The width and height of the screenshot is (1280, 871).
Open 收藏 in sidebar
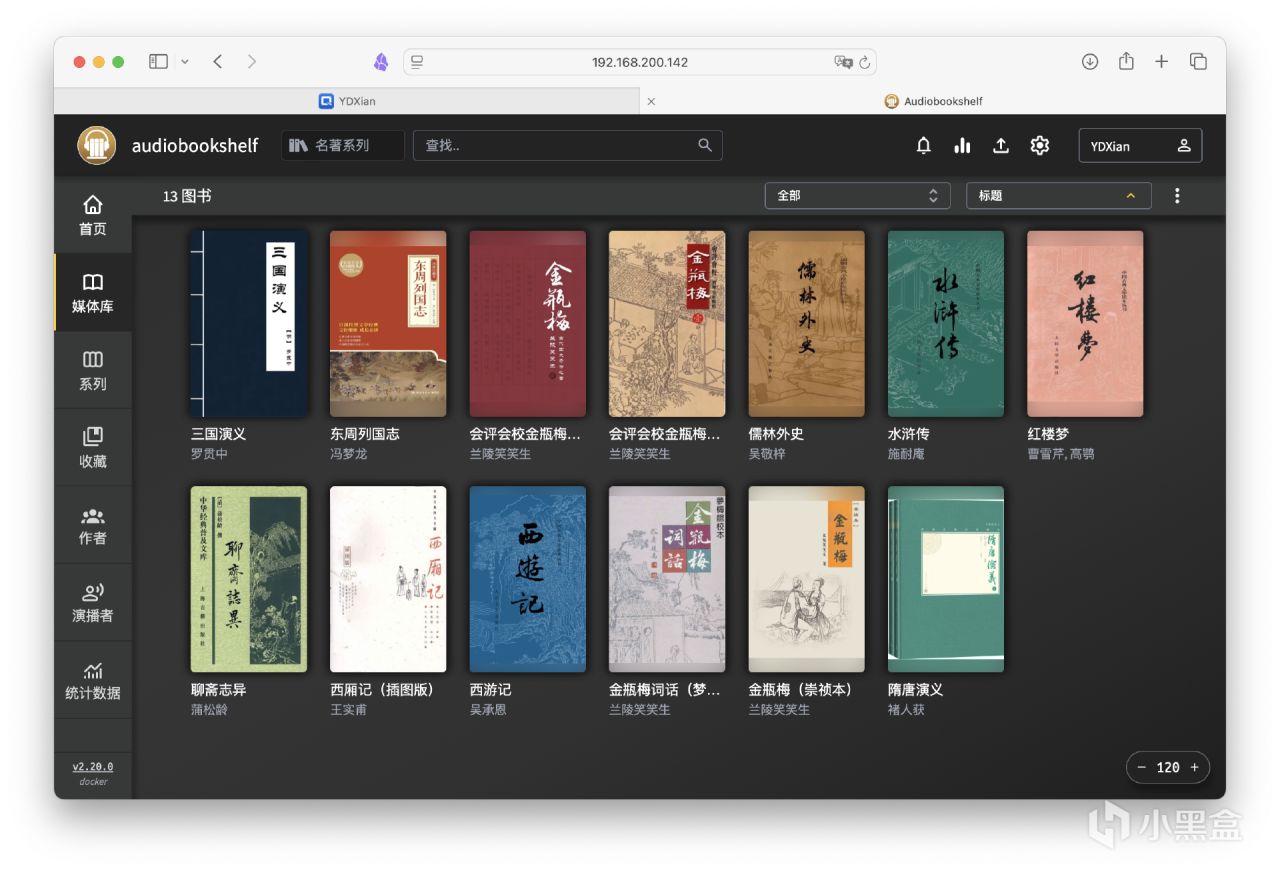tap(93, 447)
